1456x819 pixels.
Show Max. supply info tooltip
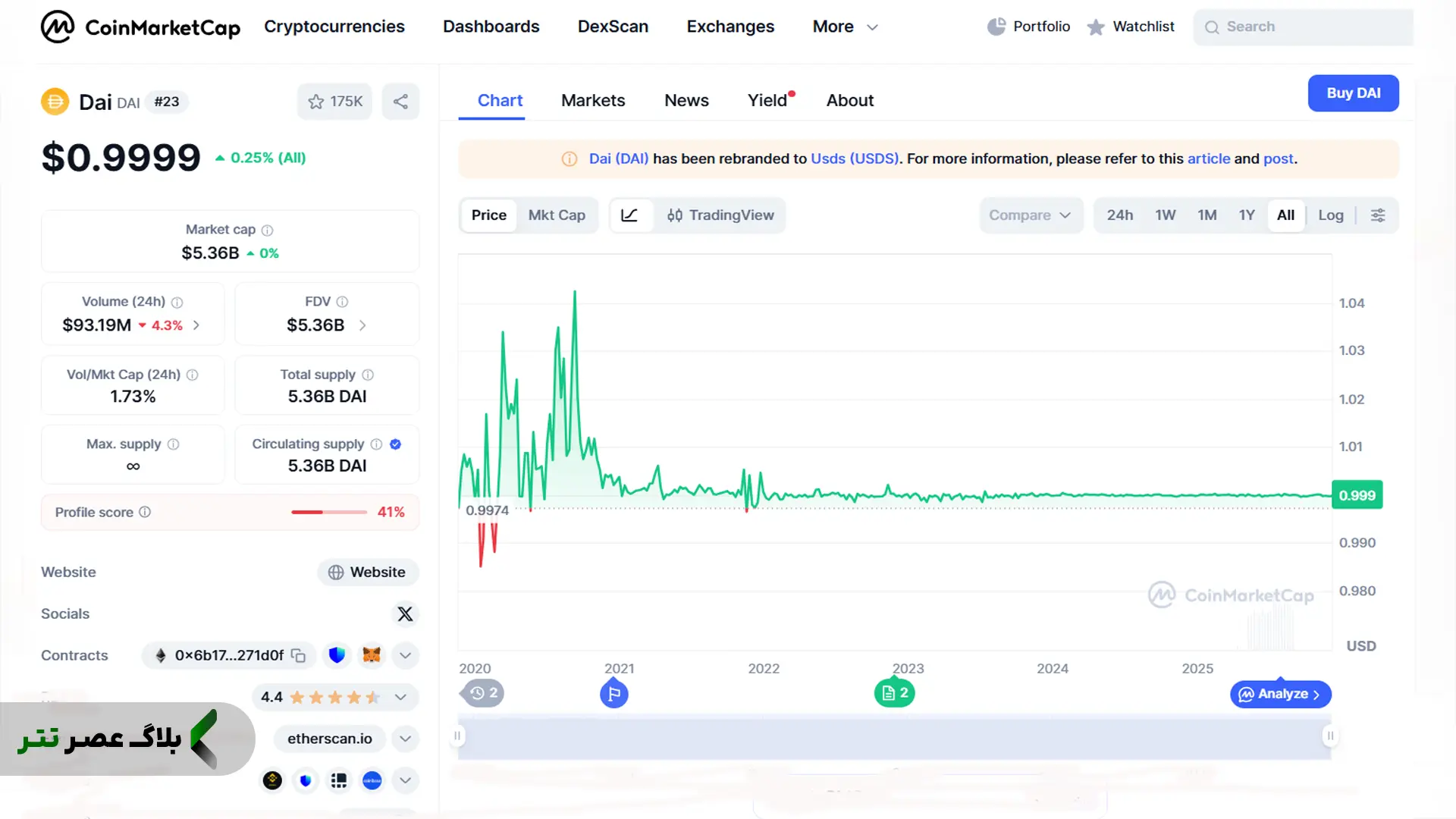pyautogui.click(x=173, y=444)
